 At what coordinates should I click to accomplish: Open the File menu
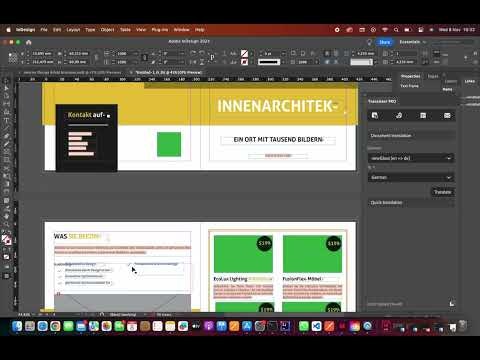point(44,30)
